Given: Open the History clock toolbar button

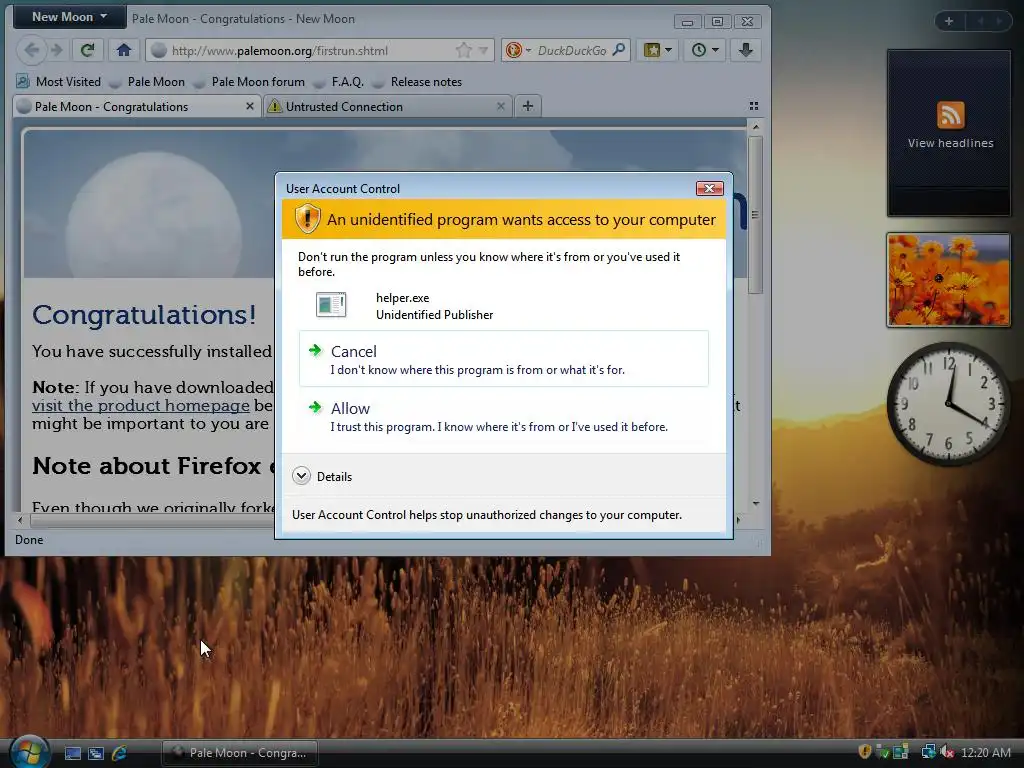Looking at the screenshot, I should [x=705, y=50].
